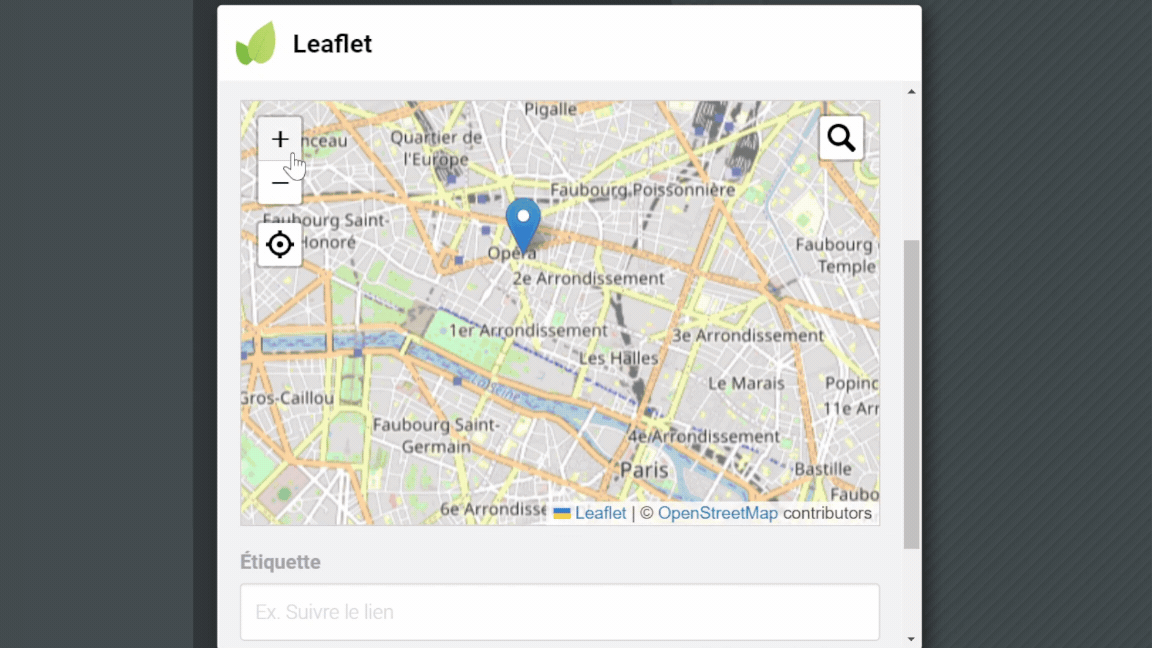1152x648 pixels.
Task: Click the Pigalle label on the map
Action: pyautogui.click(x=551, y=109)
